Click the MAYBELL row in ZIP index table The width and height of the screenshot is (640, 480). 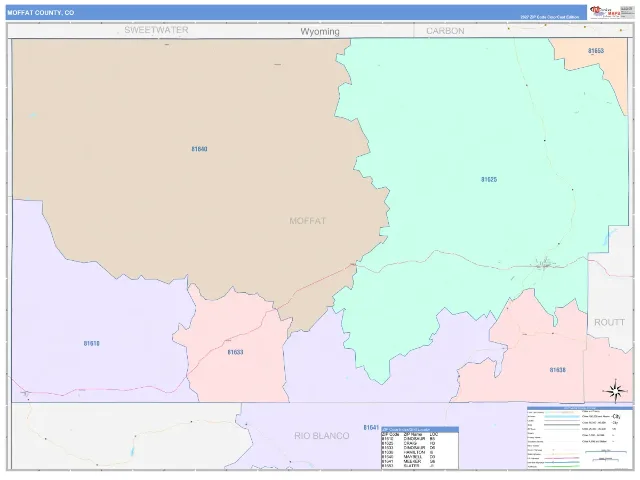pyautogui.click(x=420, y=457)
